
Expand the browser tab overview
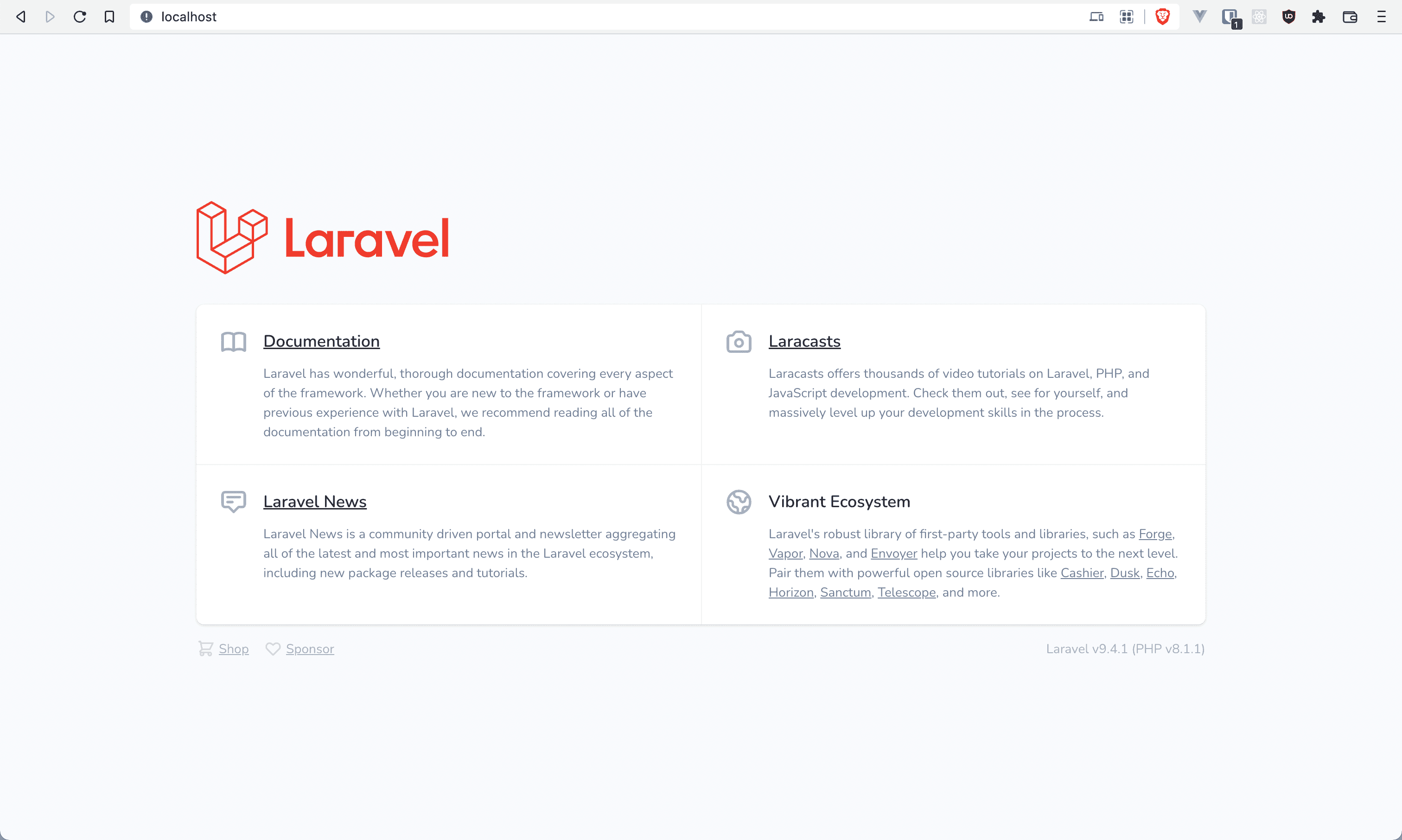1127,17
